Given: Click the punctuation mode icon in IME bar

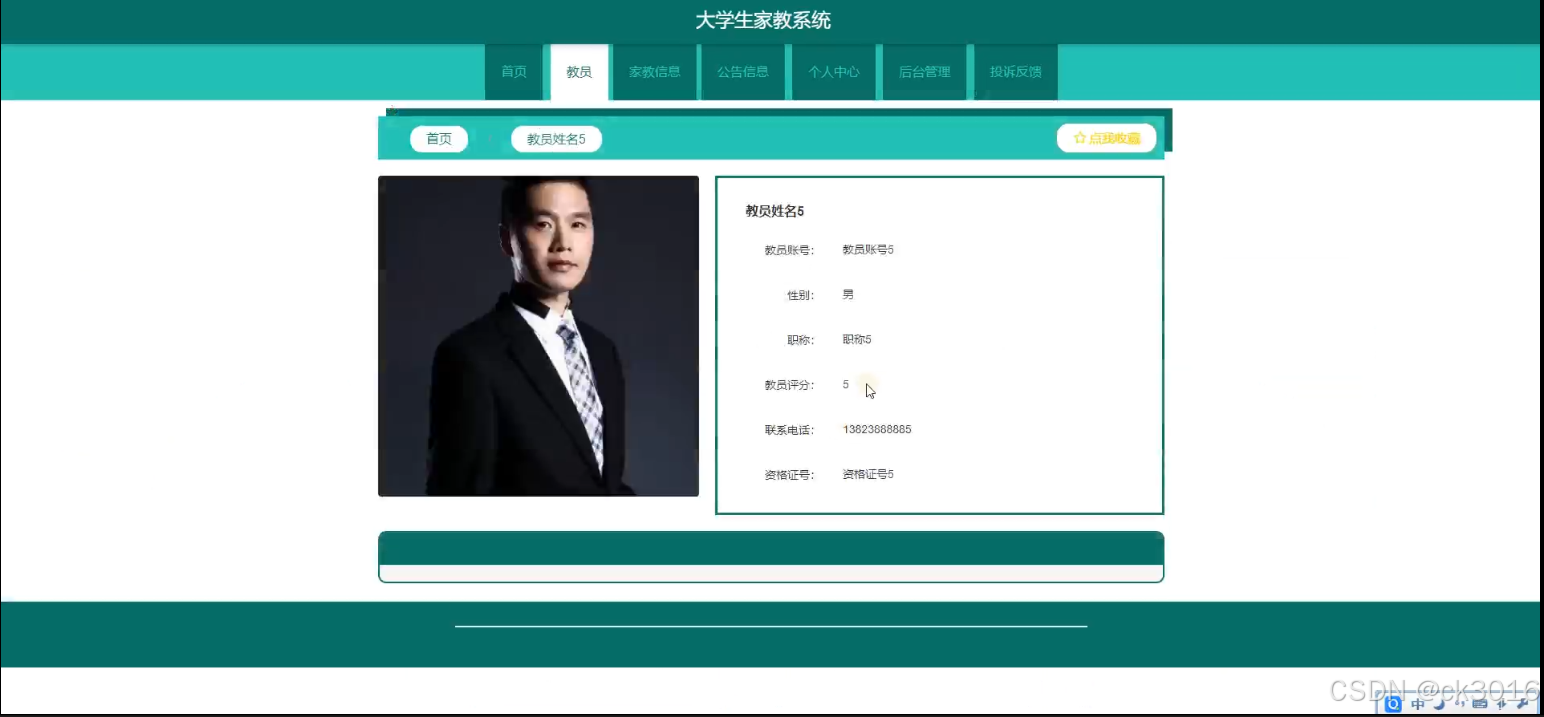Looking at the screenshot, I should tap(1459, 703).
